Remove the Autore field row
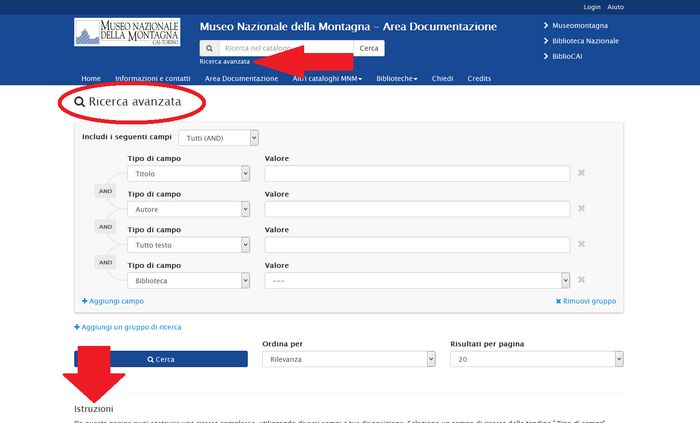 [581, 208]
